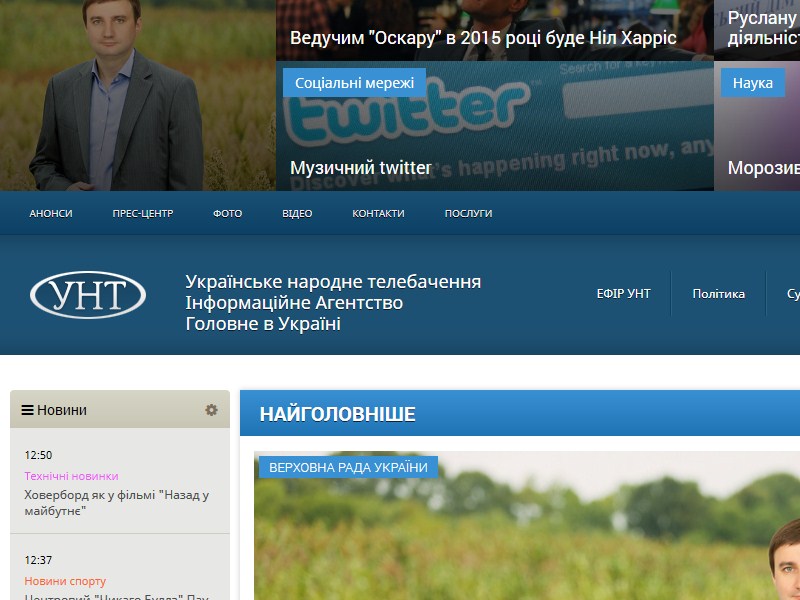Viewport: 800px width, 600px height.
Task: Select the ФОТО menu item
Action: tap(227, 214)
